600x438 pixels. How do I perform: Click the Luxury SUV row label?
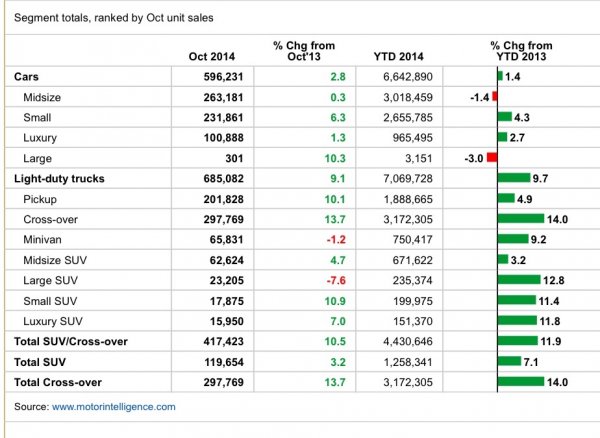pyautogui.click(x=54, y=320)
